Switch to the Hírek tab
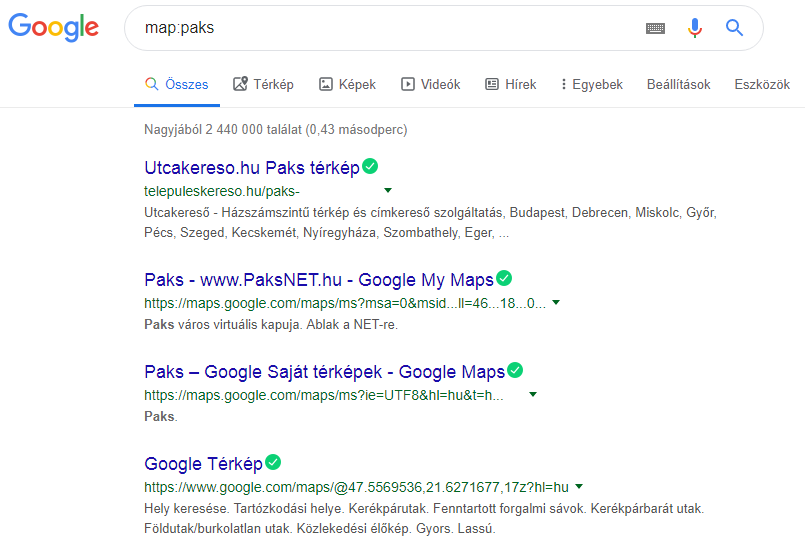The image size is (805, 546). (511, 84)
